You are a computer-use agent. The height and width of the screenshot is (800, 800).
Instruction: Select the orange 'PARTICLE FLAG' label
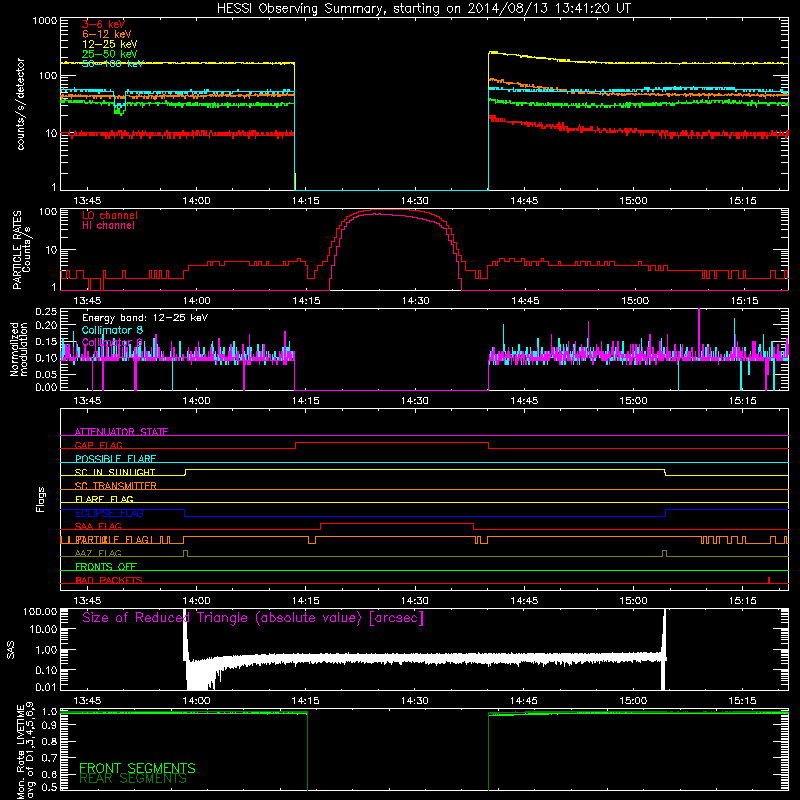112,539
